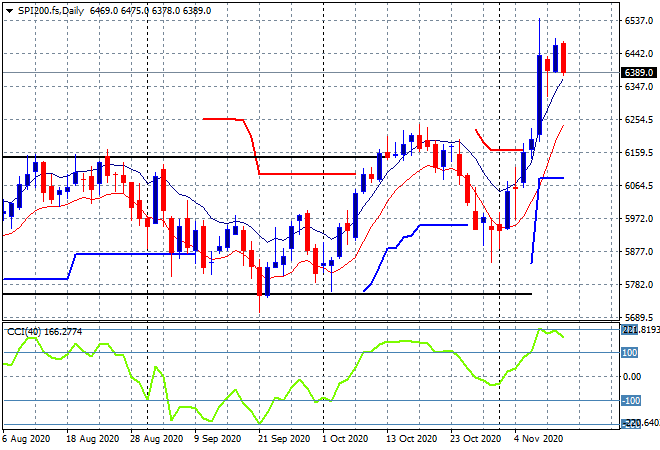Click the 6442.0 price axis label
660x450 pixels.
tap(639, 53)
